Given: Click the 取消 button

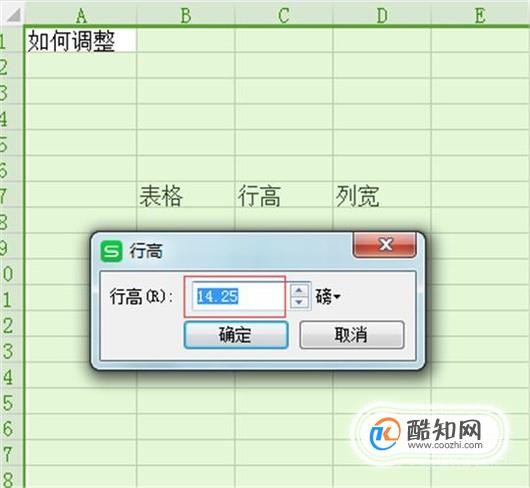Looking at the screenshot, I should [352, 335].
